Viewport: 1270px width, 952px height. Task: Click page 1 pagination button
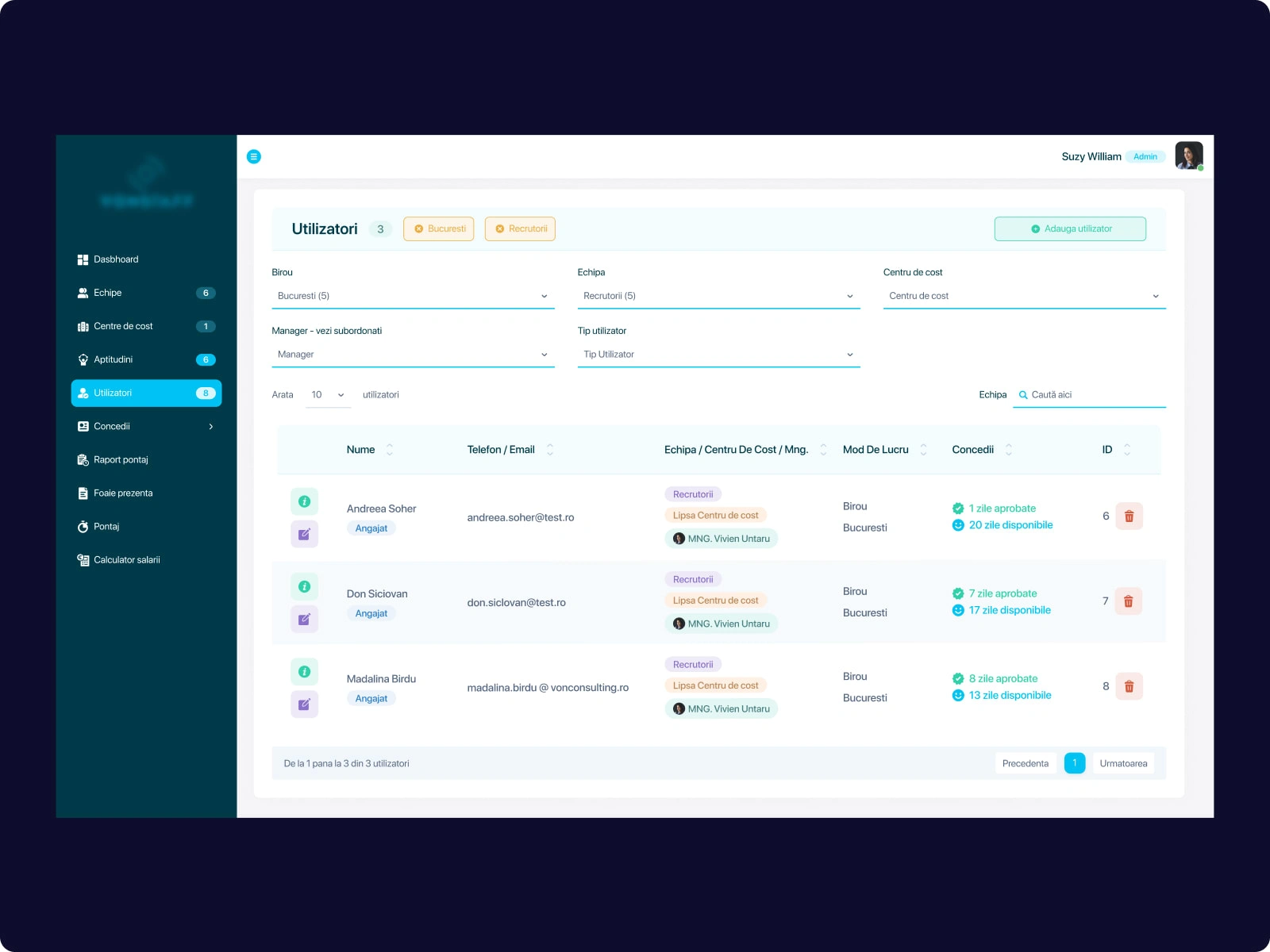tap(1075, 763)
